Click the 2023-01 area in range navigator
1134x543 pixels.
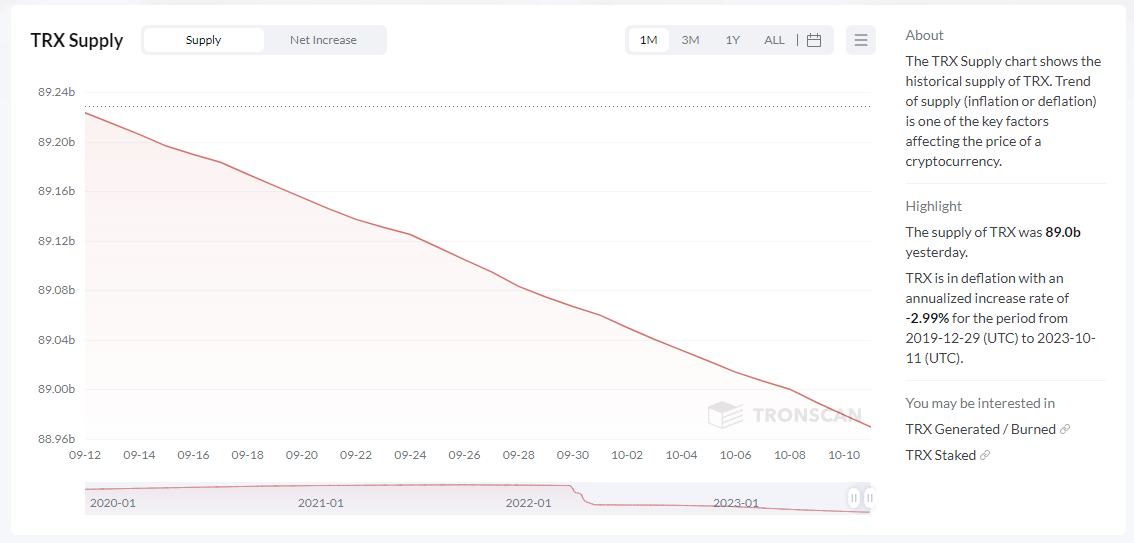point(736,503)
